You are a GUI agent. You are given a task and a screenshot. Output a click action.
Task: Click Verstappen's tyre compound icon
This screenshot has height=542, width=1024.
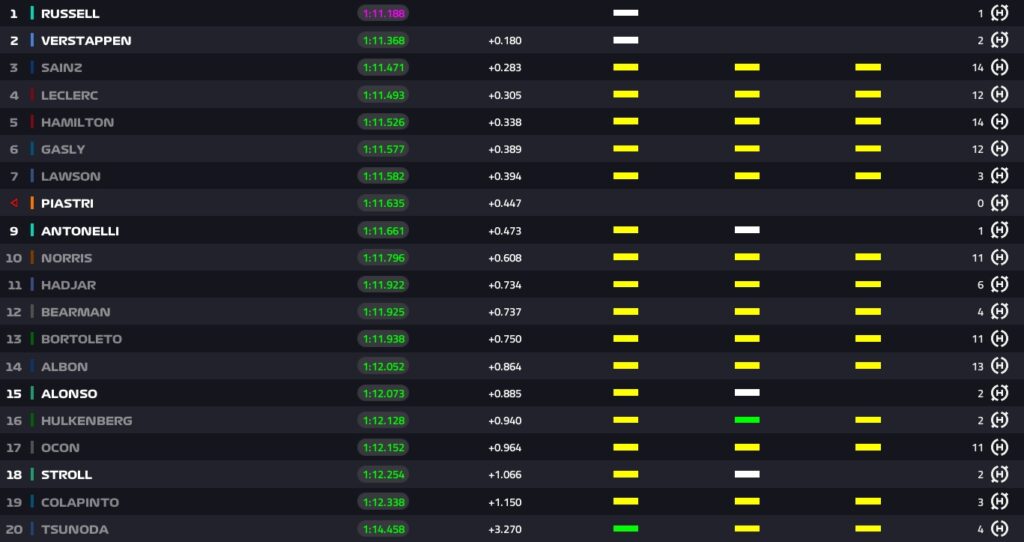click(999, 41)
